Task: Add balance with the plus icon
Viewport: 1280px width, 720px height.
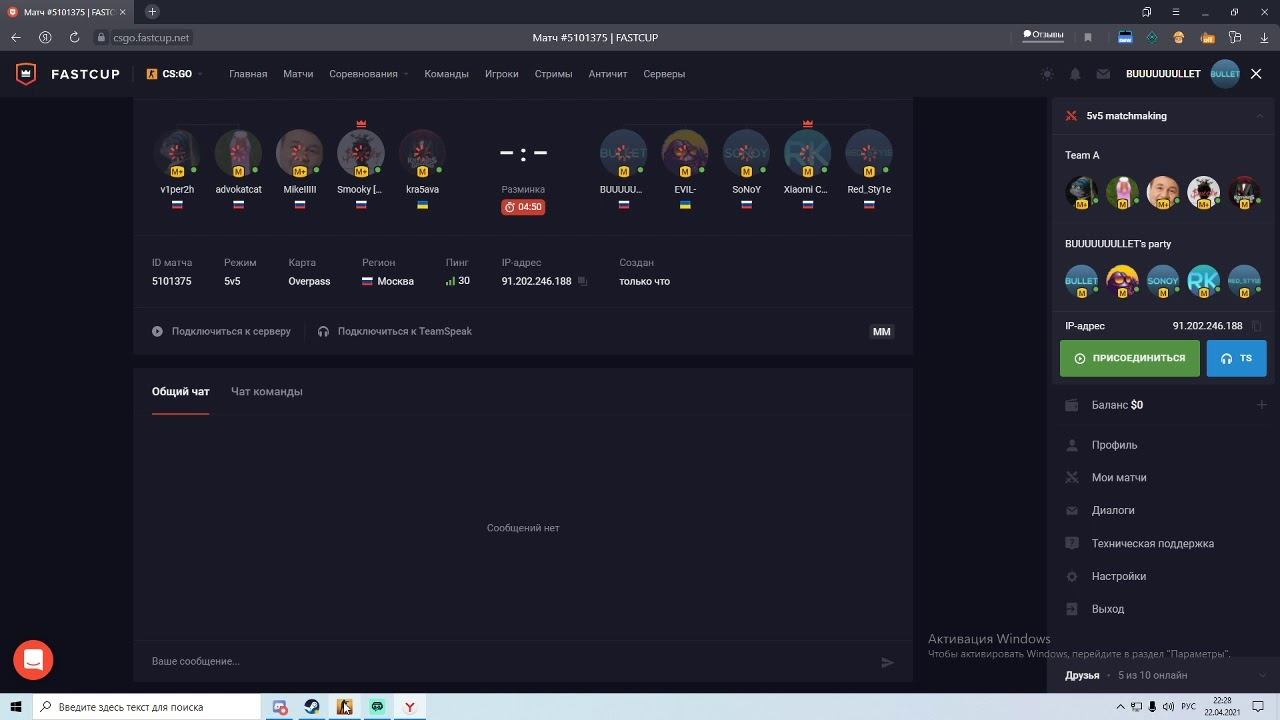Action: [1261, 405]
